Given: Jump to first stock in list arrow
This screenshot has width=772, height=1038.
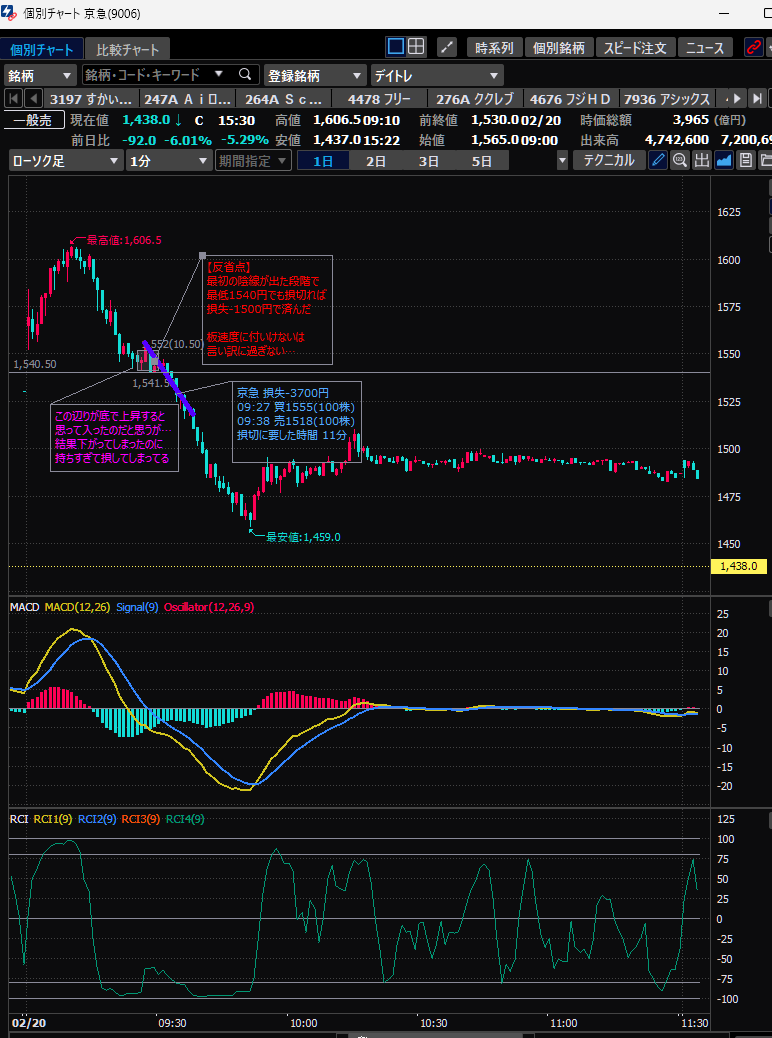Looking at the screenshot, I should pos(14,98).
